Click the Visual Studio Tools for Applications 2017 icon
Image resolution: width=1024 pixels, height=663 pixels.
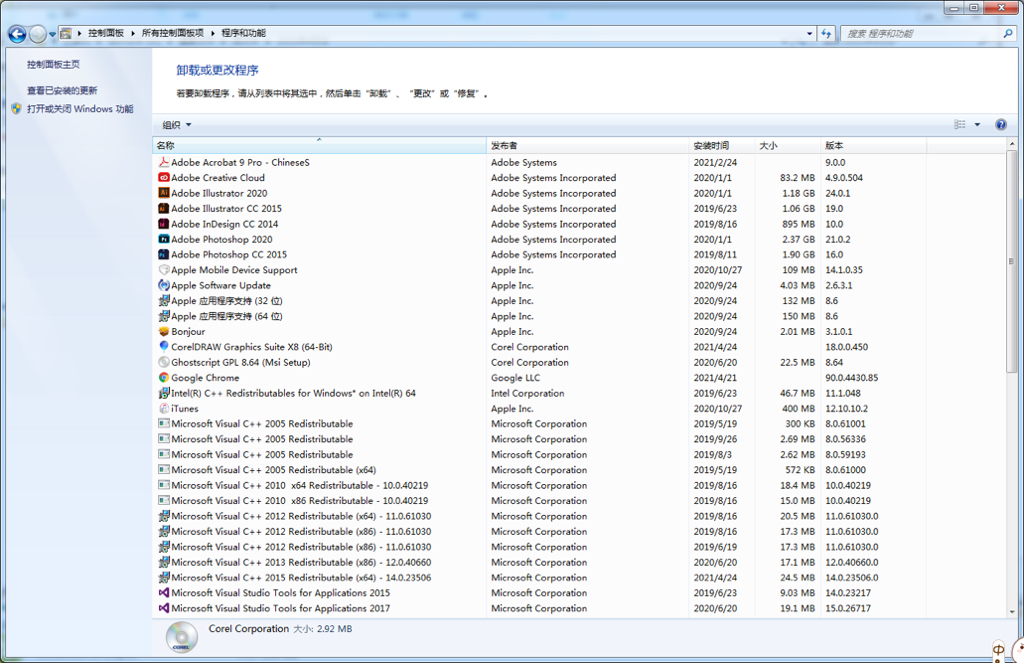point(164,608)
